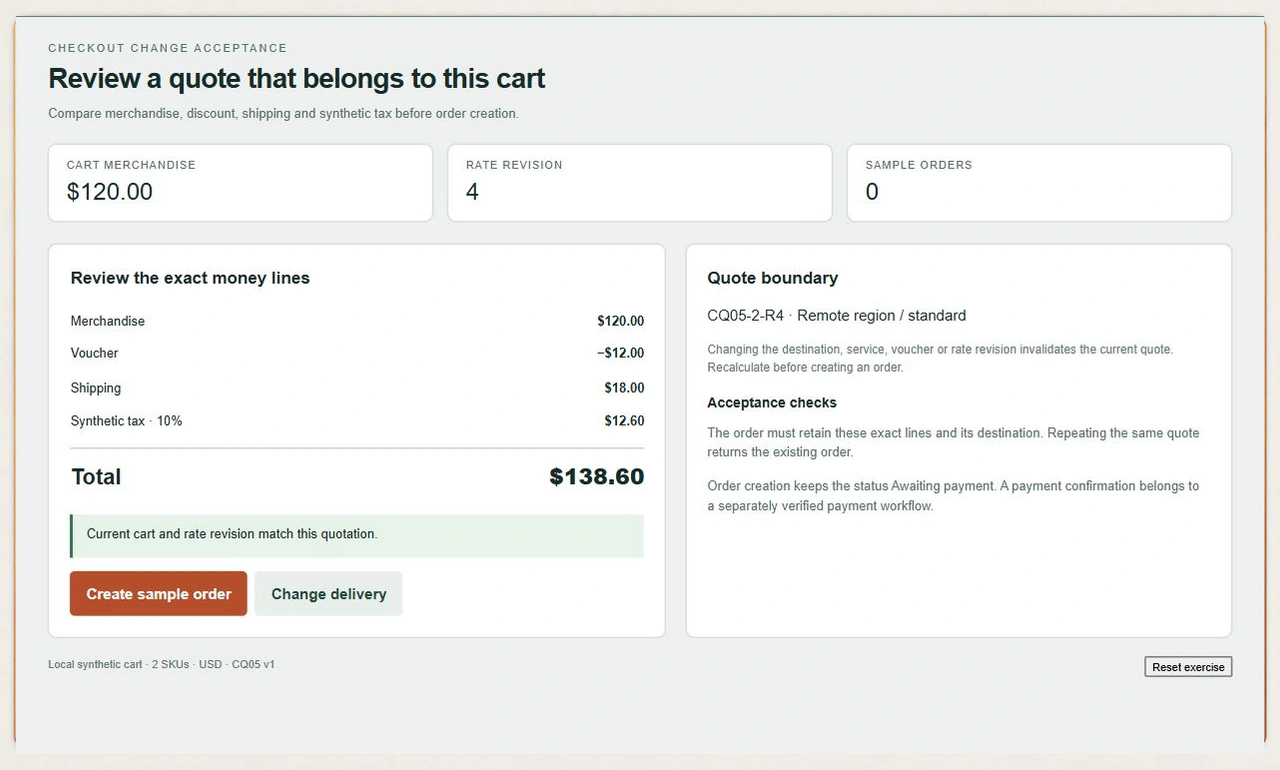1280x770 pixels.
Task: Click the Merchandise line label
Action: click(107, 321)
